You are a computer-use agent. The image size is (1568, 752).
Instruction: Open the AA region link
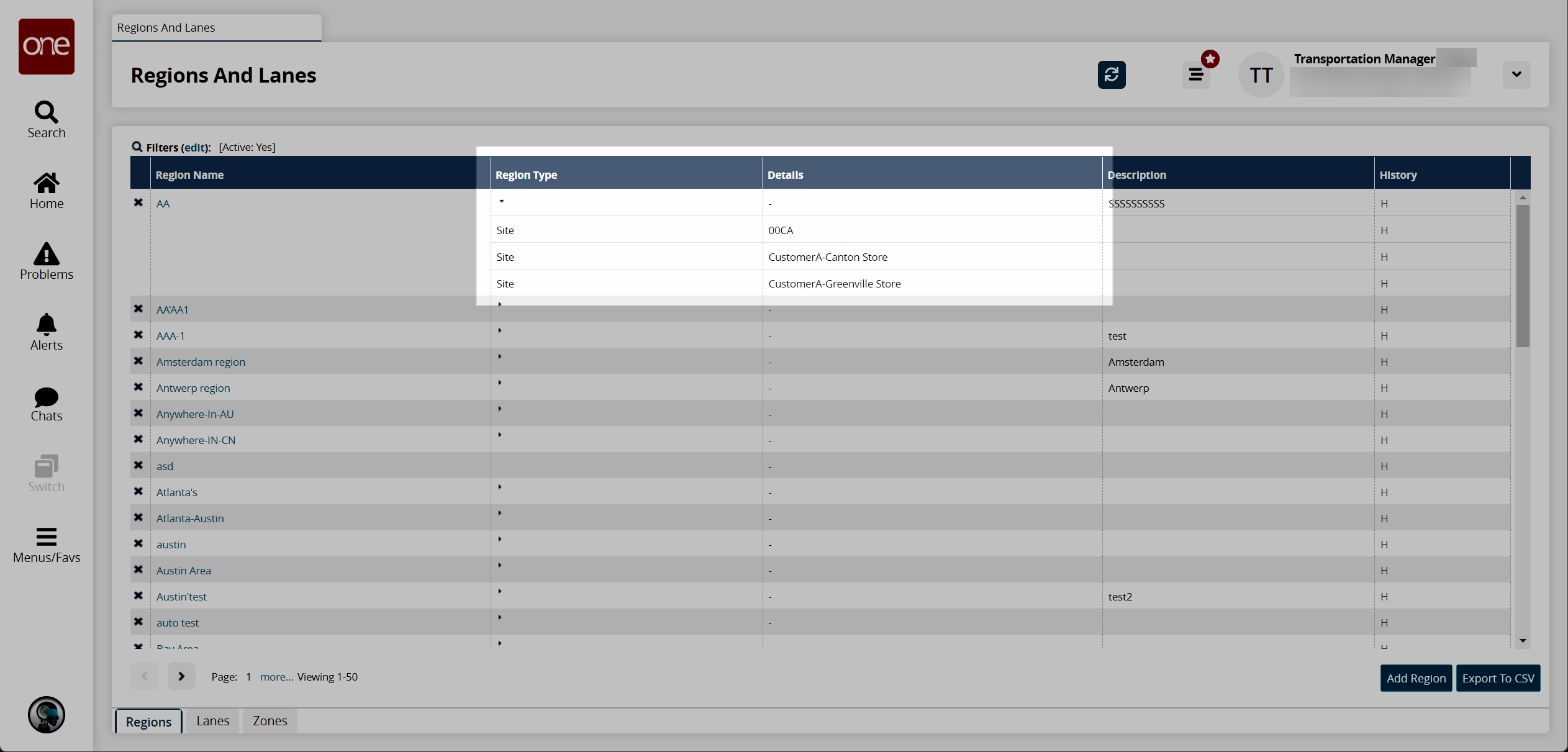coord(163,204)
